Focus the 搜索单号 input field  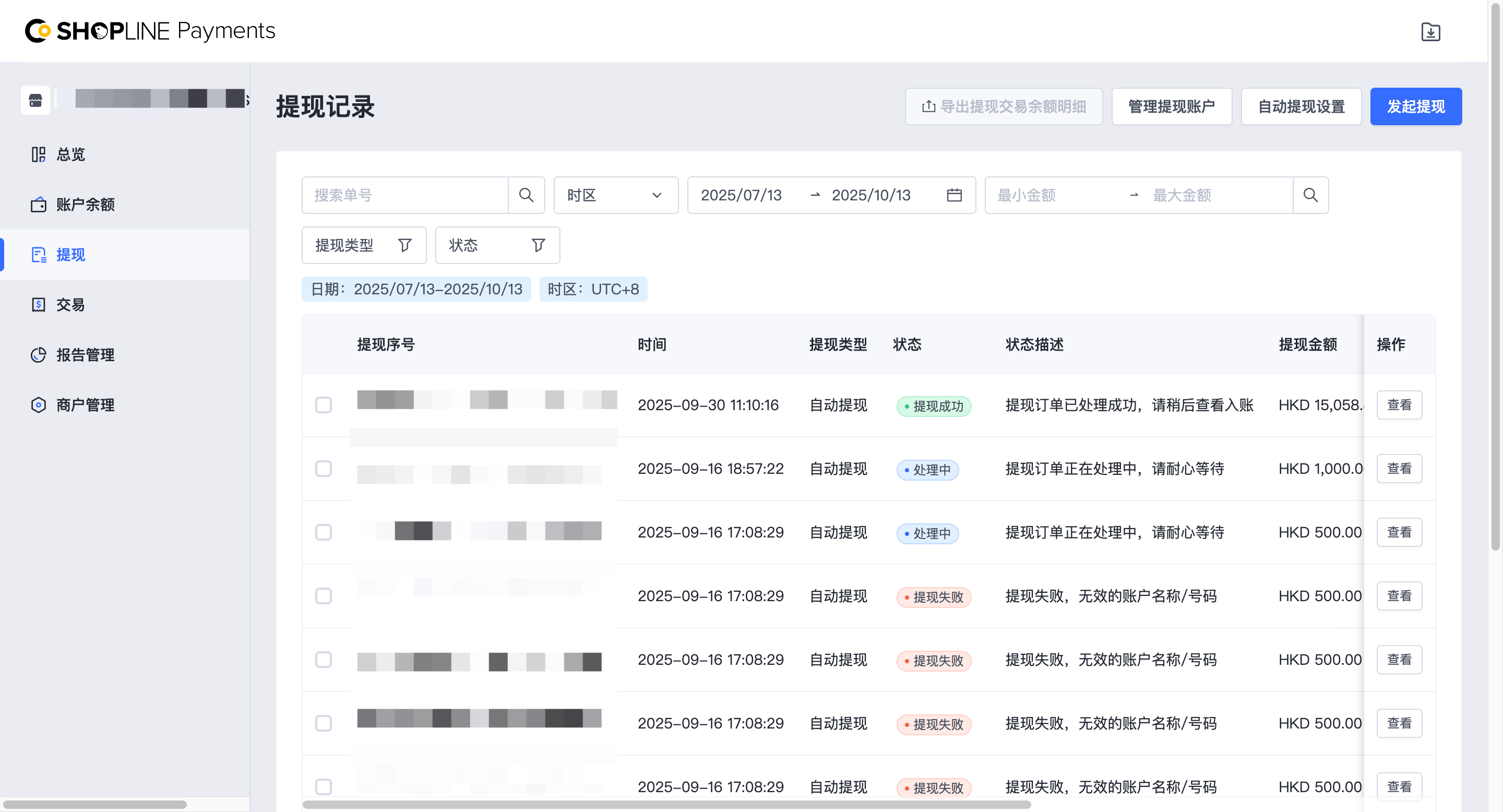coord(405,195)
